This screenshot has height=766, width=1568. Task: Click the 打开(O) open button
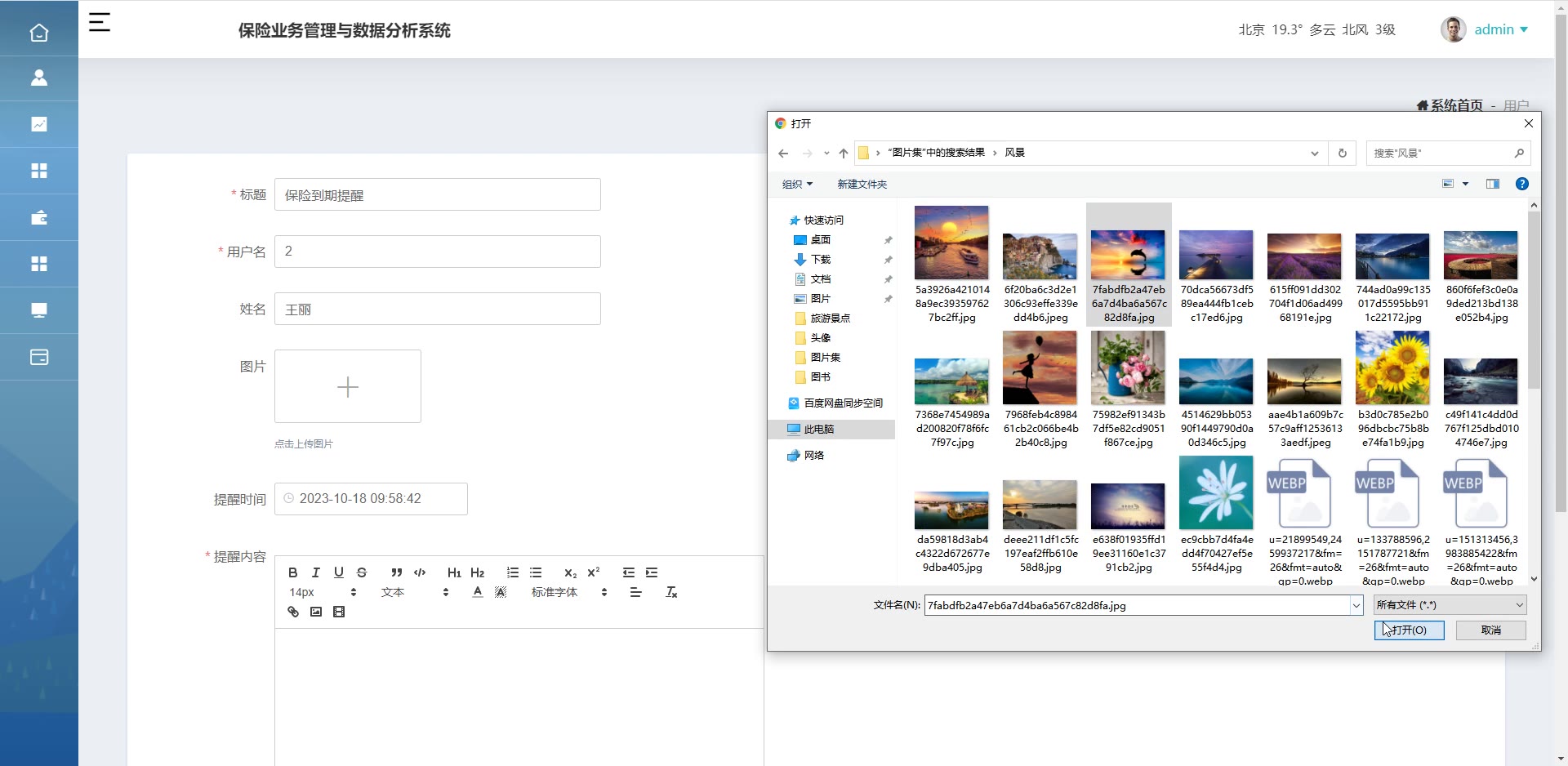coord(1410,630)
